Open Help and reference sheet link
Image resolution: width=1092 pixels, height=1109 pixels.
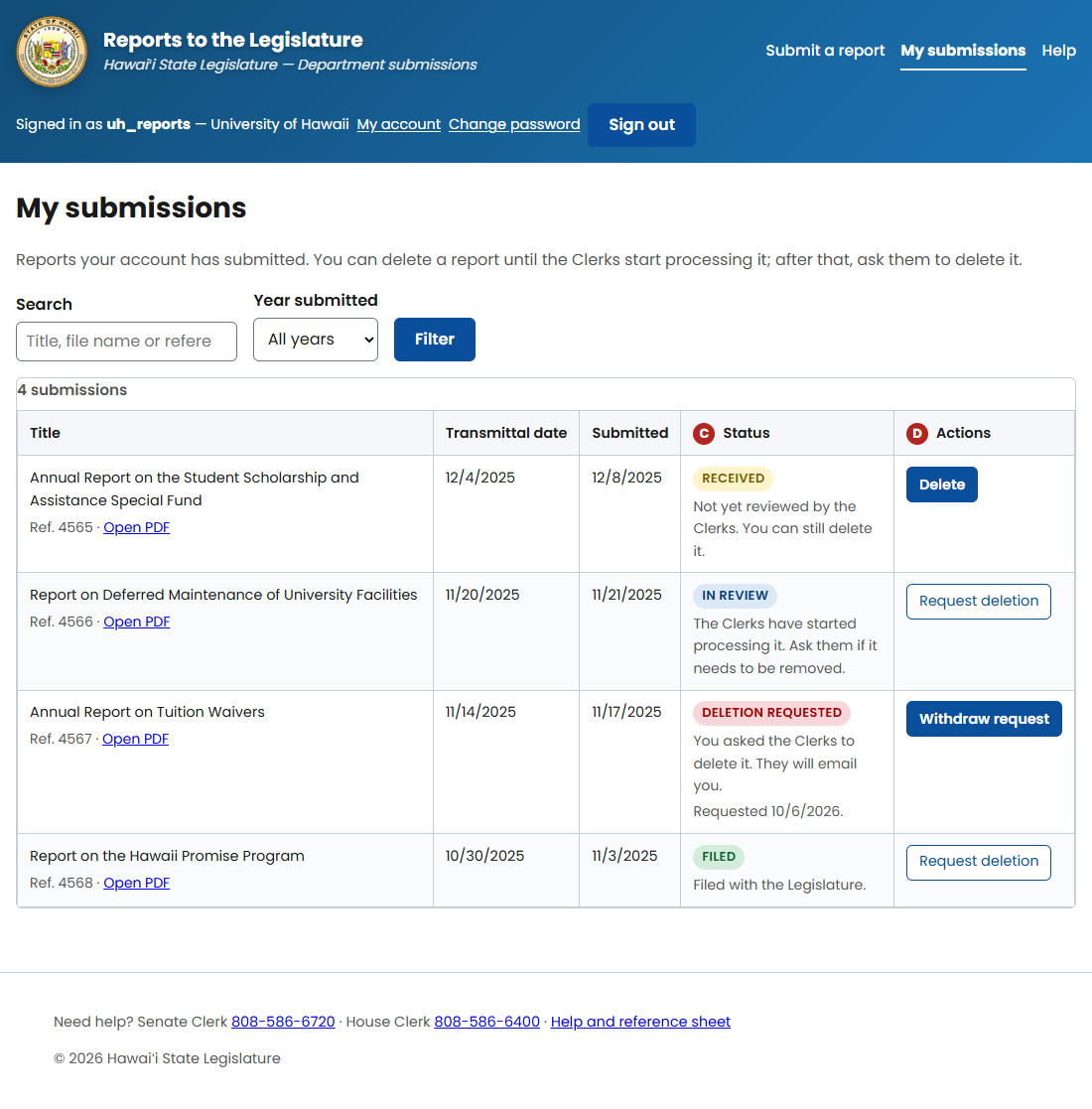[640, 1022]
